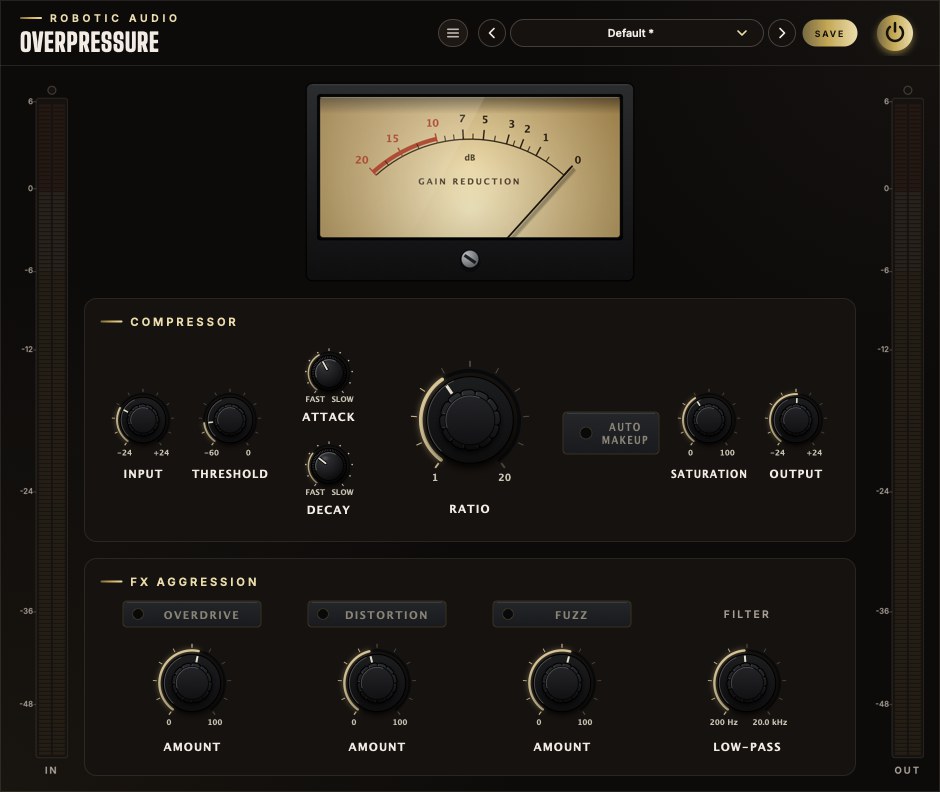Click the ATTACK label

(329, 417)
